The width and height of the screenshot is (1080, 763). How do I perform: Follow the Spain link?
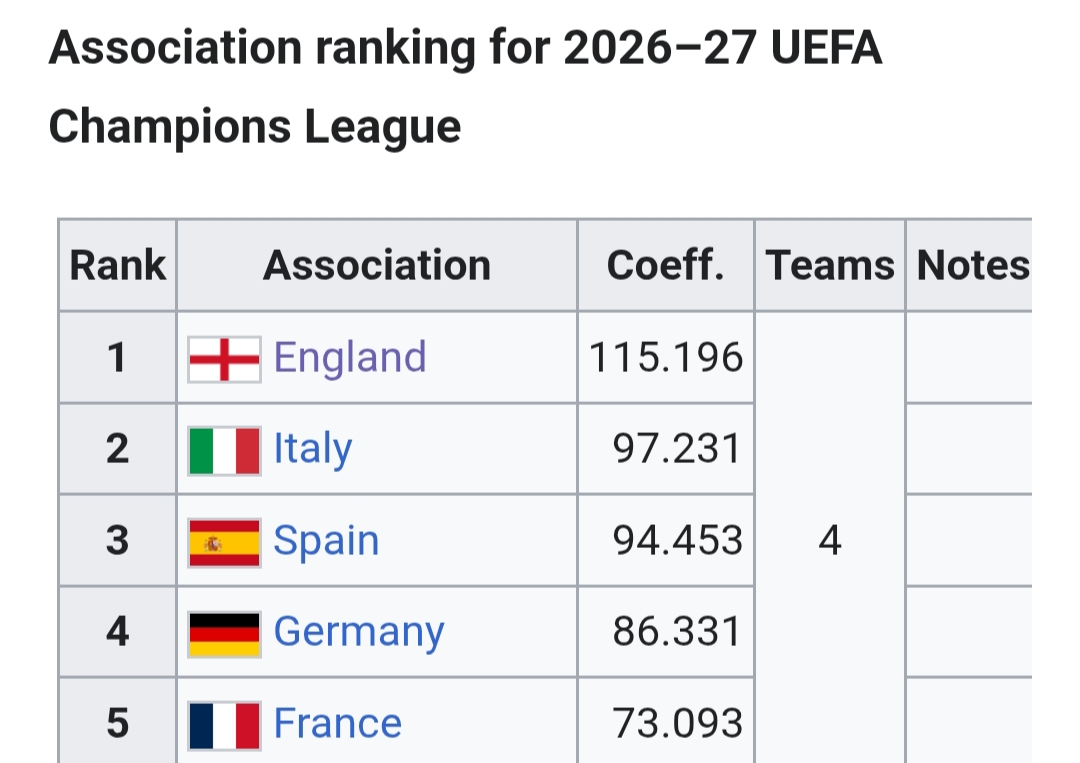326,542
